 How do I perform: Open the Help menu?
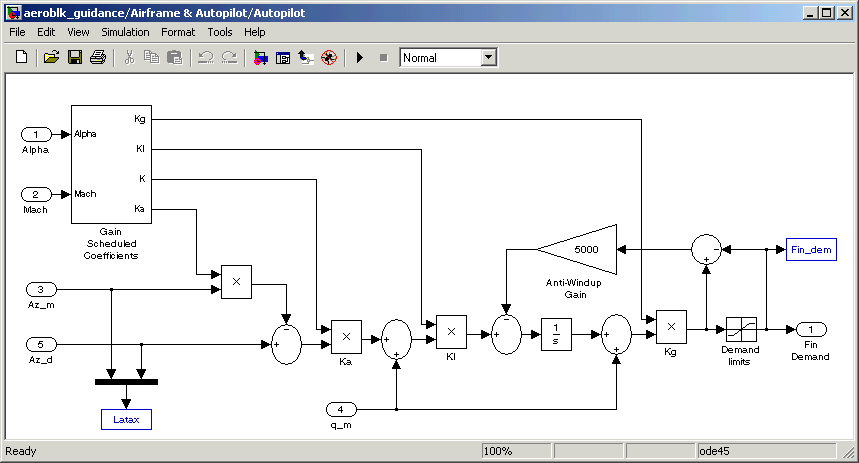click(x=255, y=32)
